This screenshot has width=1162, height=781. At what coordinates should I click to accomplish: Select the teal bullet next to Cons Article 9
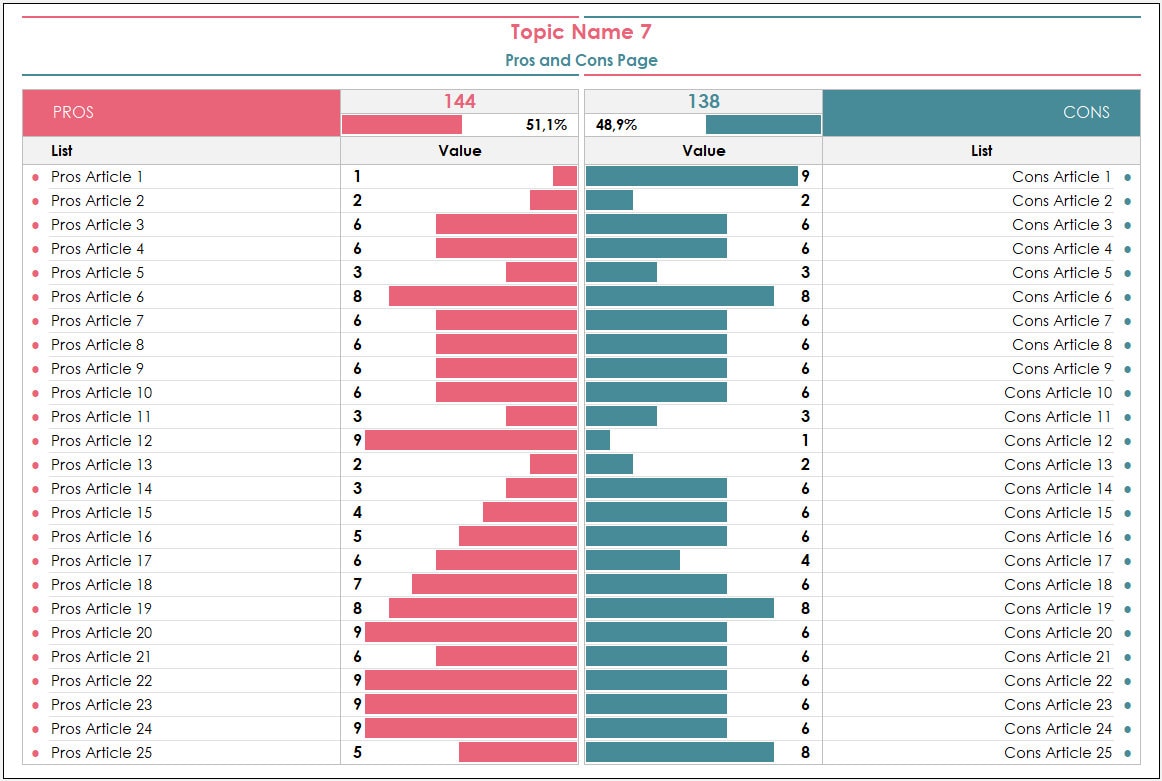1127,370
